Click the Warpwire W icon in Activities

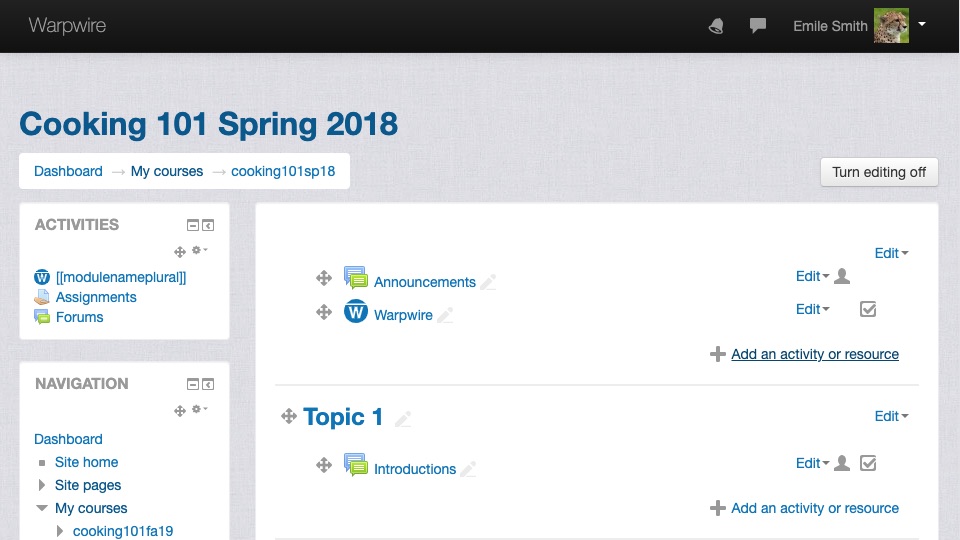(42, 277)
